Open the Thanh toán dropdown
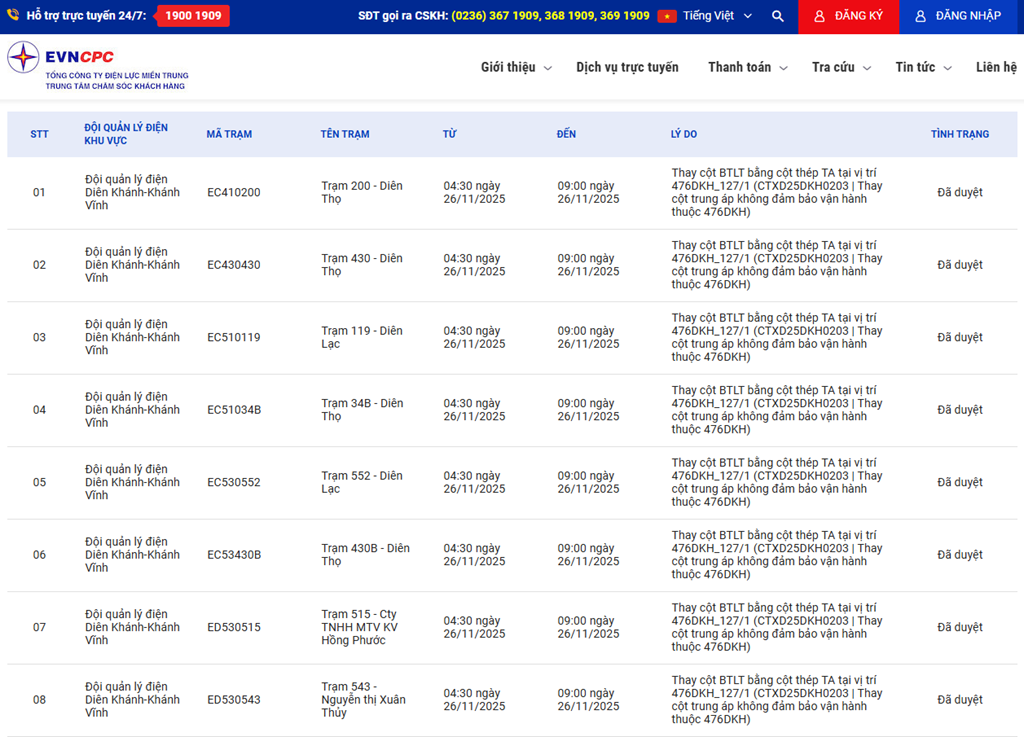Image resolution: width=1024 pixels, height=737 pixels. click(747, 68)
